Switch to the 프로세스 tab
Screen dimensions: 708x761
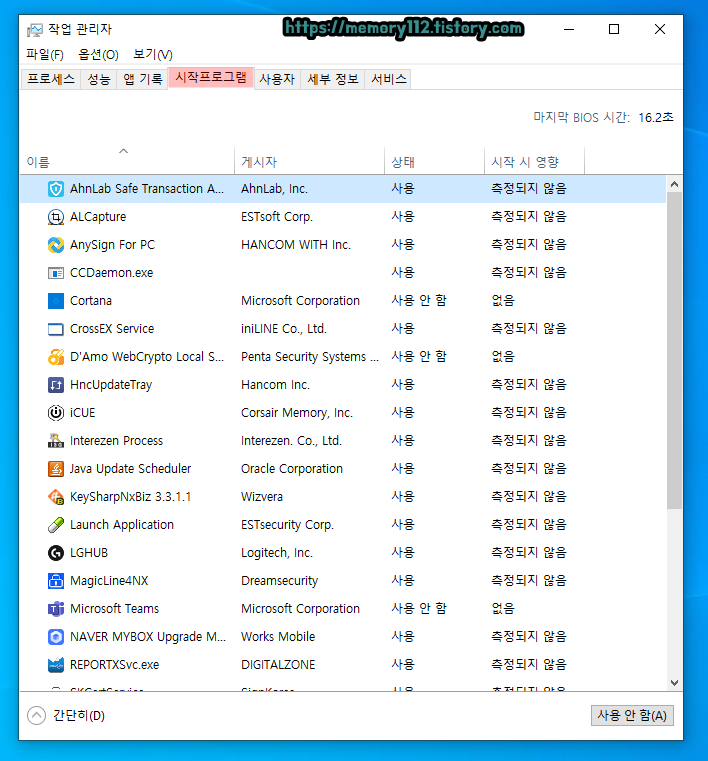pos(51,79)
